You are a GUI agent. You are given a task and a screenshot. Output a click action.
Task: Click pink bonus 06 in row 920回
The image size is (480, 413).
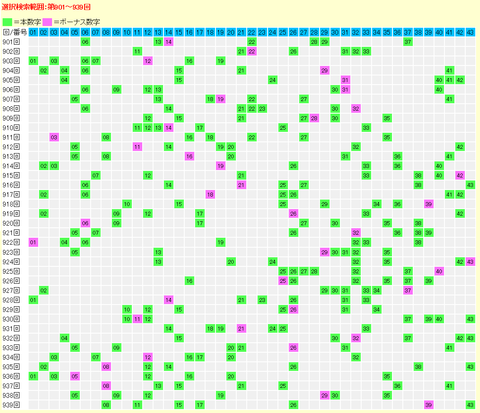tap(85, 223)
